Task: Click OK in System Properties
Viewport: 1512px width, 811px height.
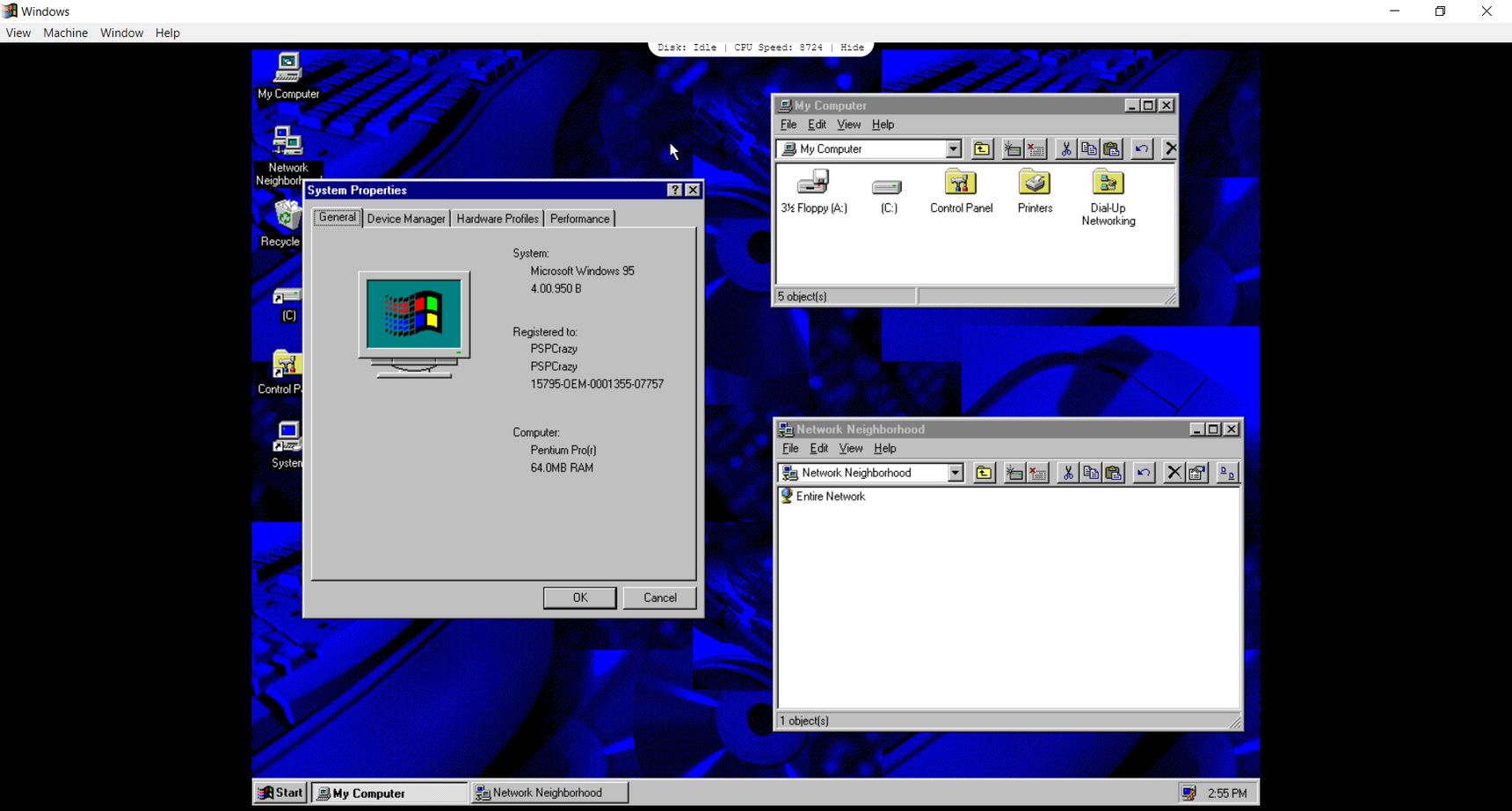Action: coord(579,597)
